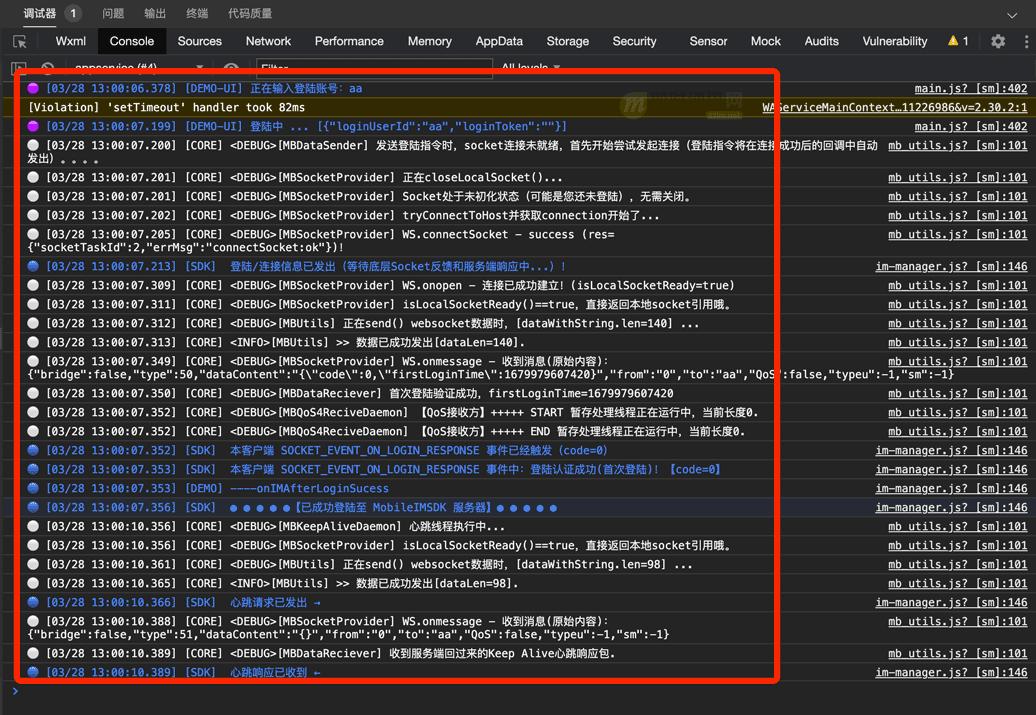
Task: Switch to the Network tab
Action: [x=268, y=41]
